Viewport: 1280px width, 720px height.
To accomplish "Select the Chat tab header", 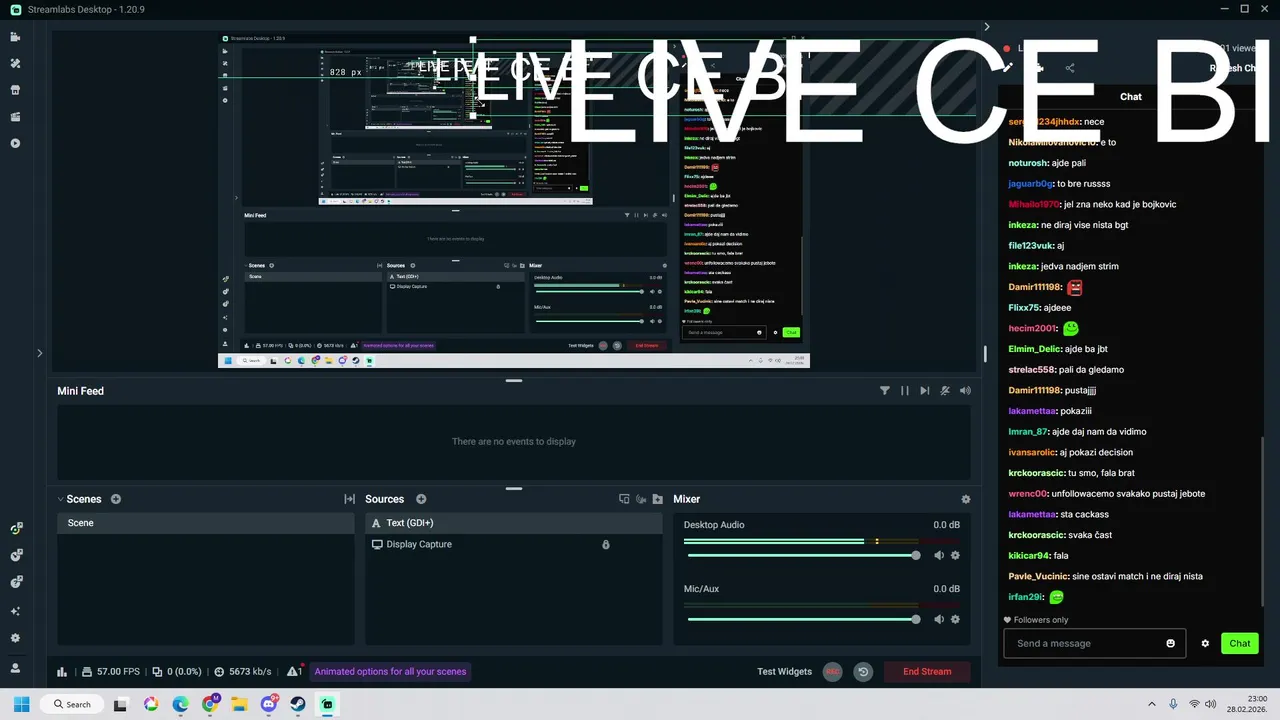I will click(1131, 97).
